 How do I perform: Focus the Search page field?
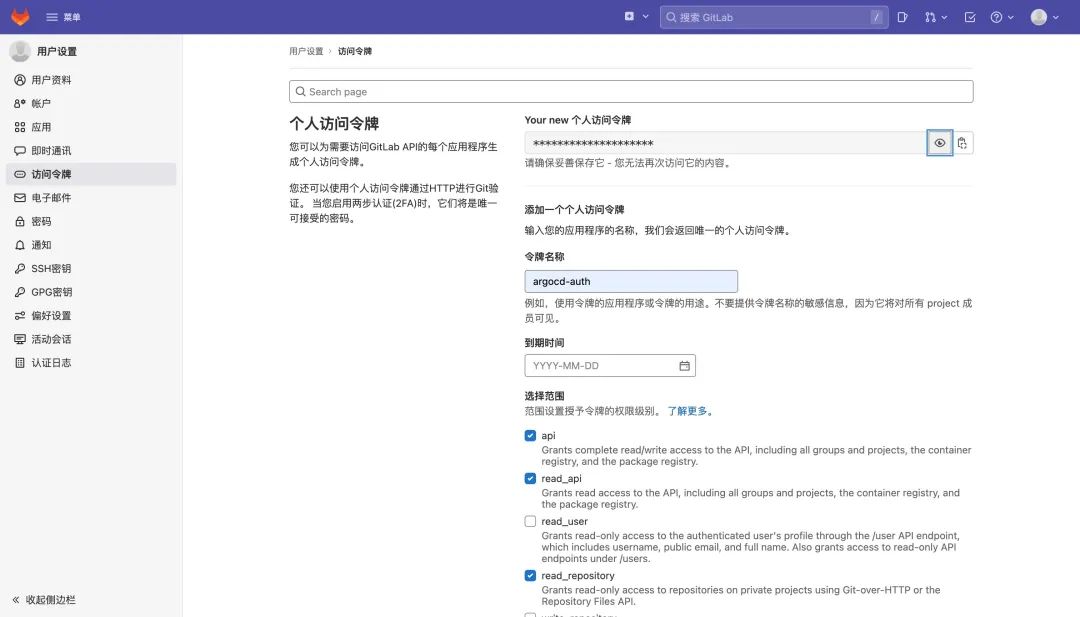point(631,92)
